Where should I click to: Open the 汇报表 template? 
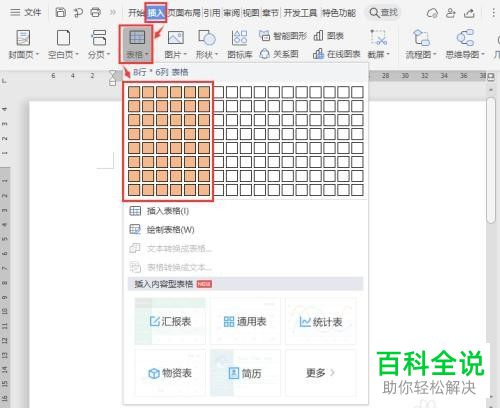click(x=170, y=321)
